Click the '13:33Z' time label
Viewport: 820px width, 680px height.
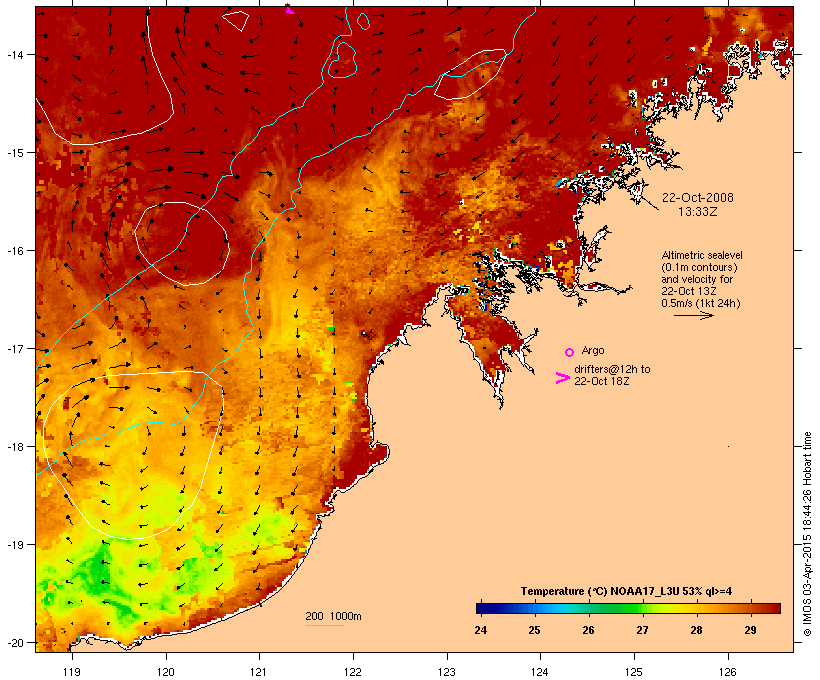tap(698, 212)
